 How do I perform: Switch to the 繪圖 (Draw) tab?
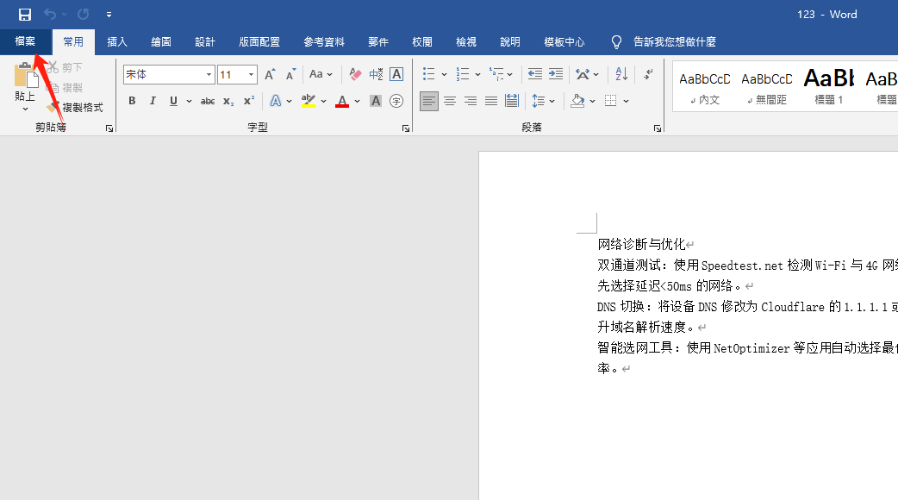(x=161, y=42)
